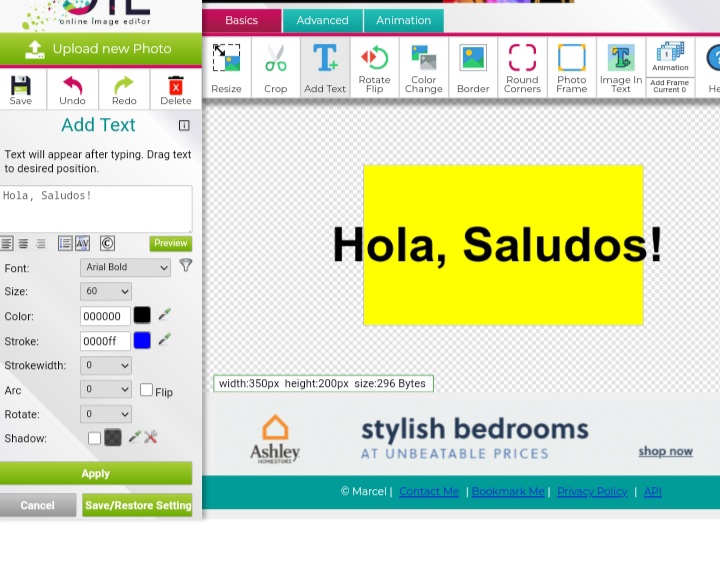Toggle the Shadow checkbox

tap(94, 438)
